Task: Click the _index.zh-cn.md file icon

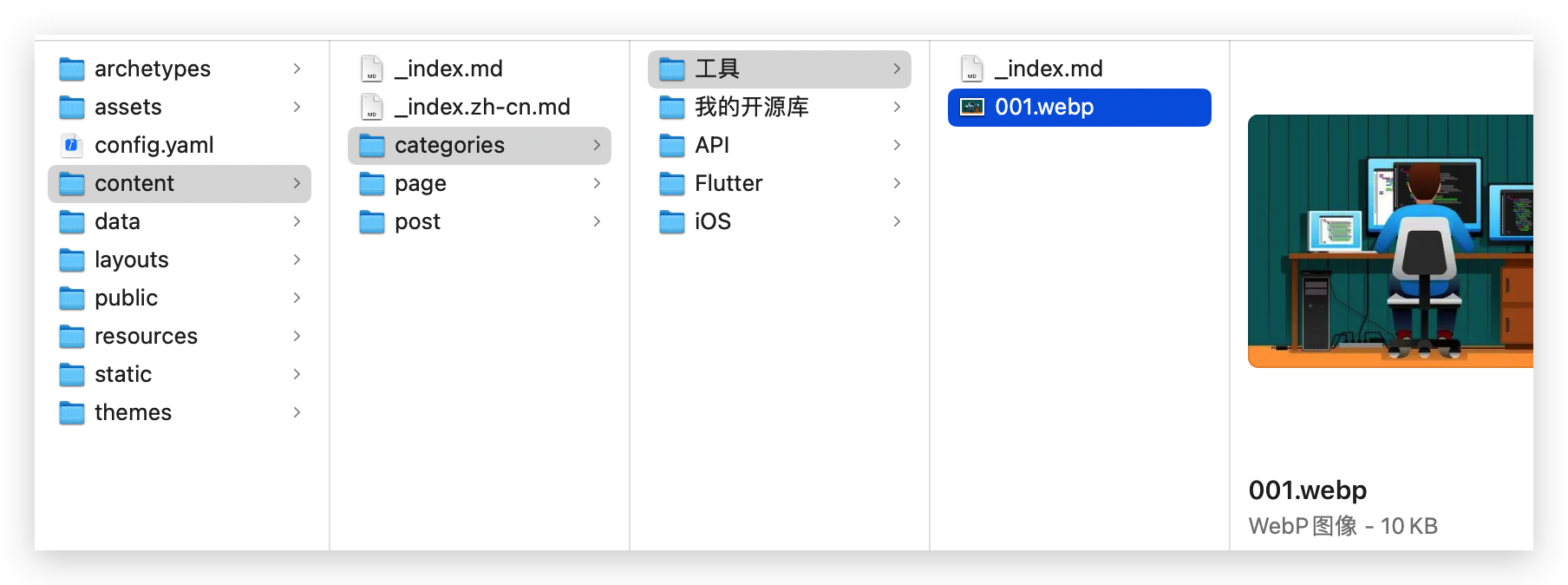Action: pyautogui.click(x=372, y=107)
